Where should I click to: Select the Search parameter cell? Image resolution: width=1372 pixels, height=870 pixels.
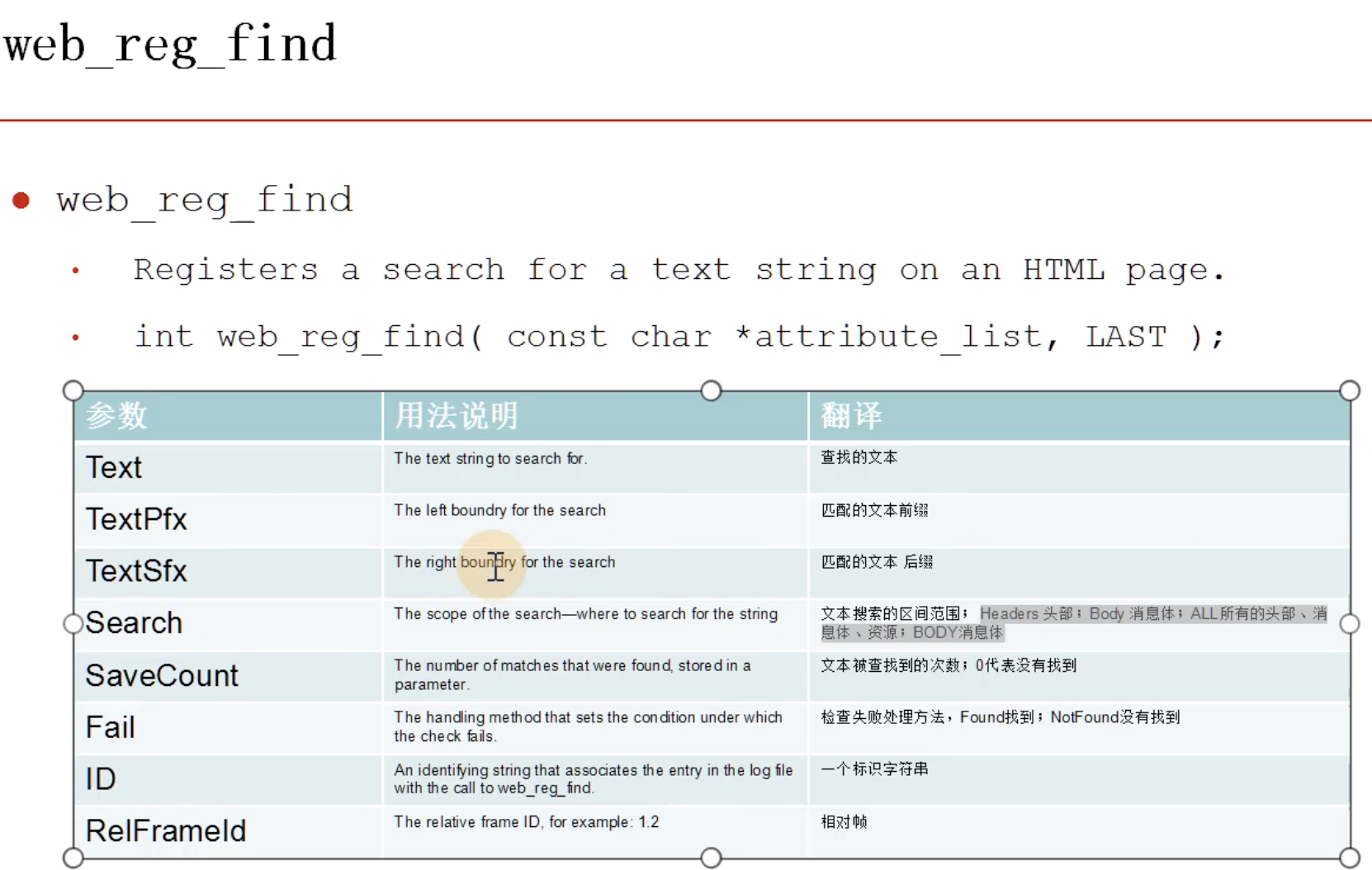point(229,624)
